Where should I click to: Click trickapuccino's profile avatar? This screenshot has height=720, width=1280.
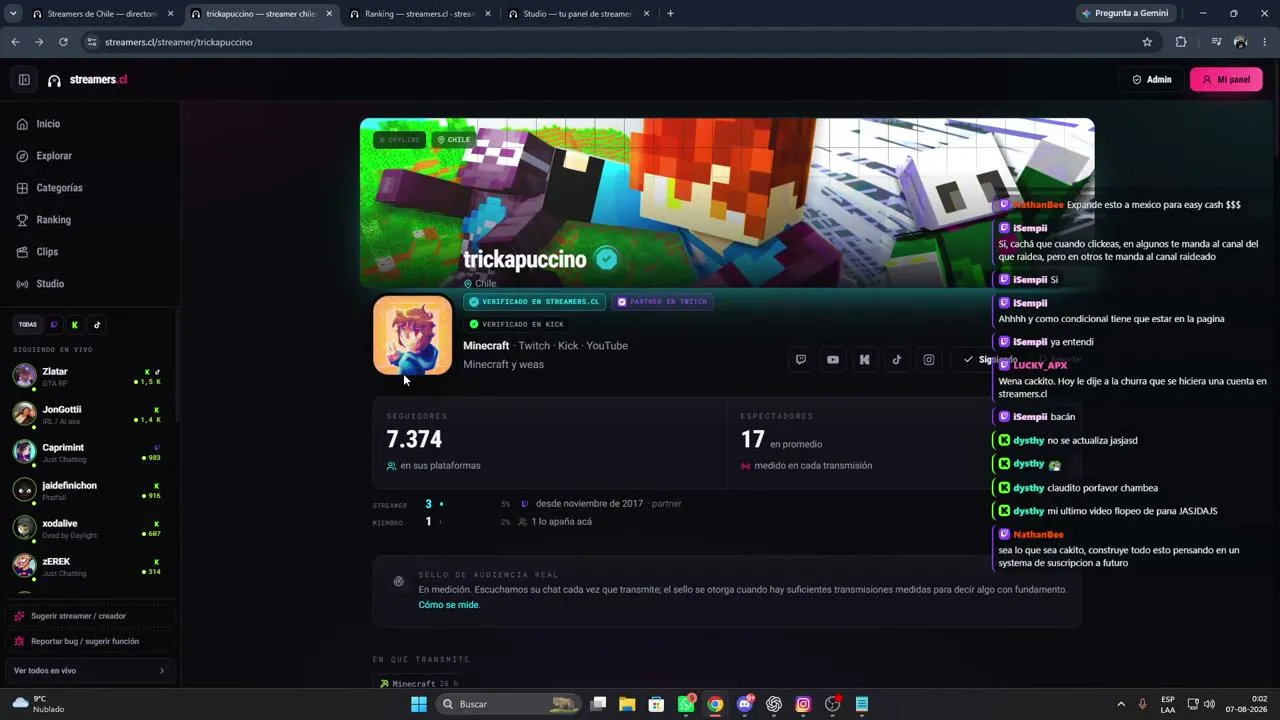coord(413,336)
